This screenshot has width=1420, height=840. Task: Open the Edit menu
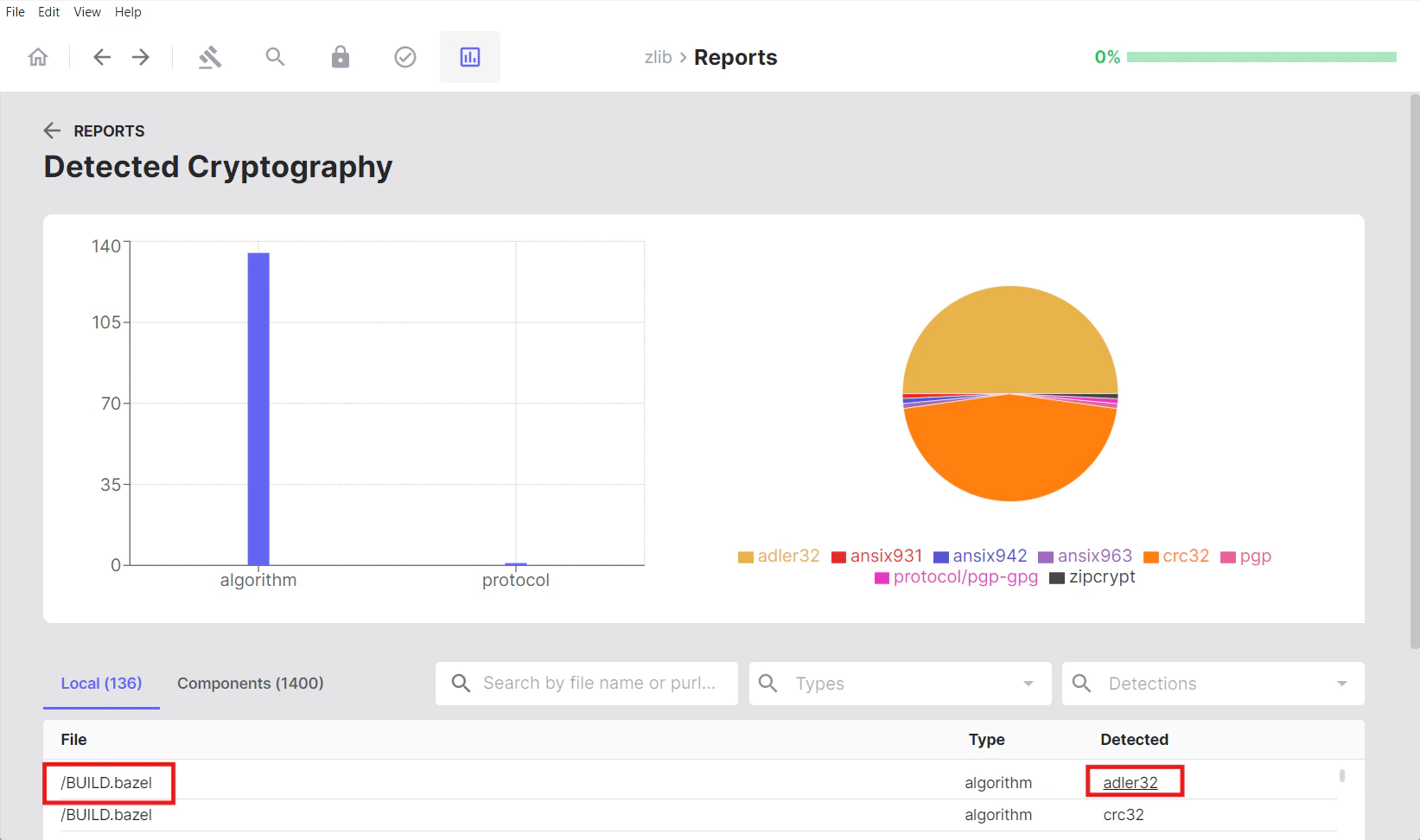coord(49,12)
